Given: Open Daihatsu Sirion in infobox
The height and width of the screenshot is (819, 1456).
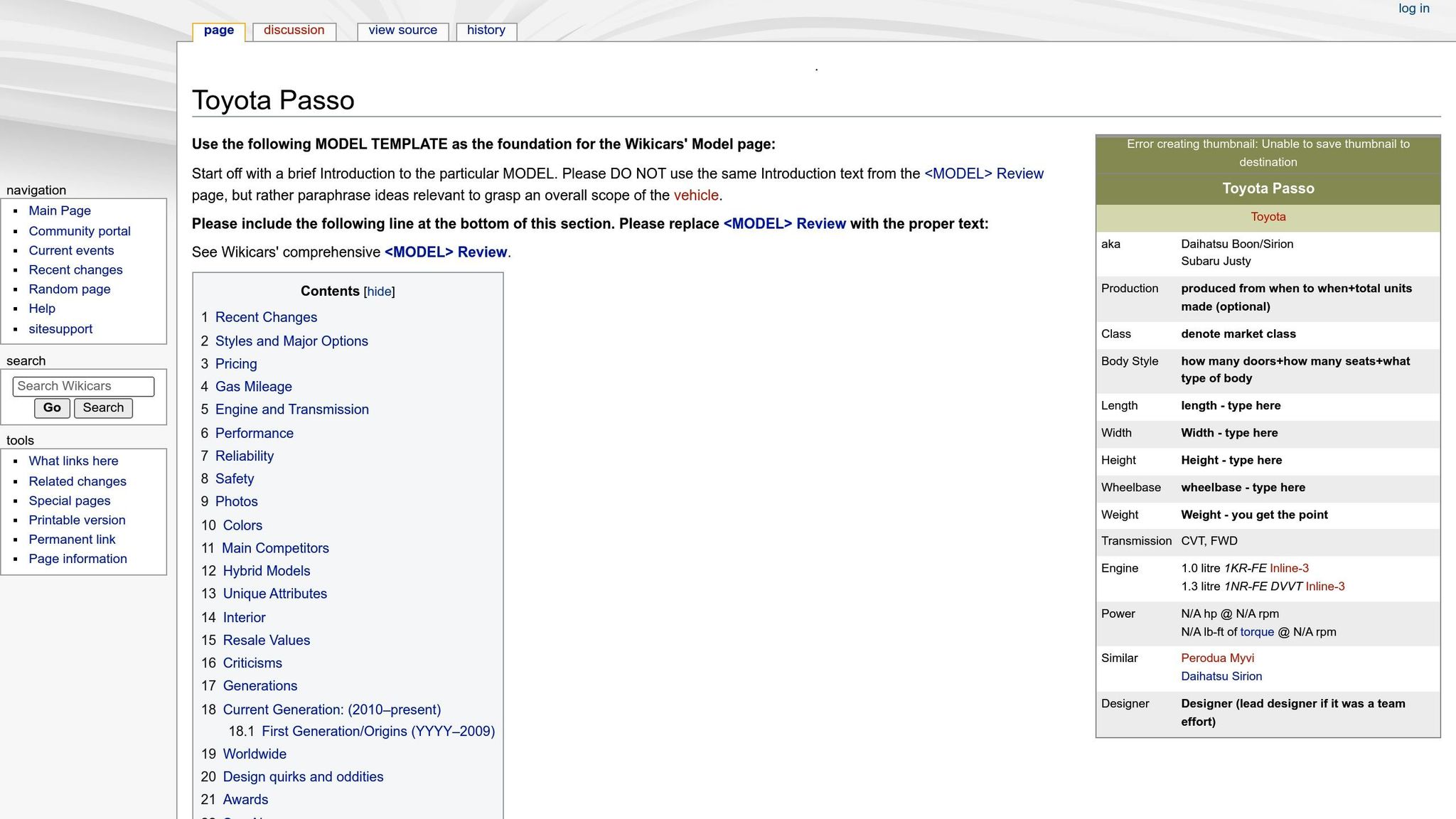Looking at the screenshot, I should tap(1221, 676).
